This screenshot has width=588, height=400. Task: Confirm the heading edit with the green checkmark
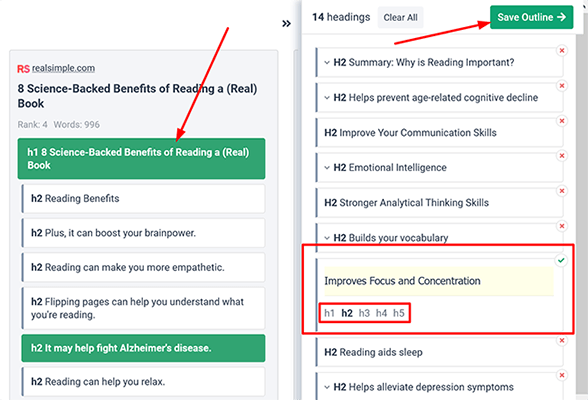[561, 260]
